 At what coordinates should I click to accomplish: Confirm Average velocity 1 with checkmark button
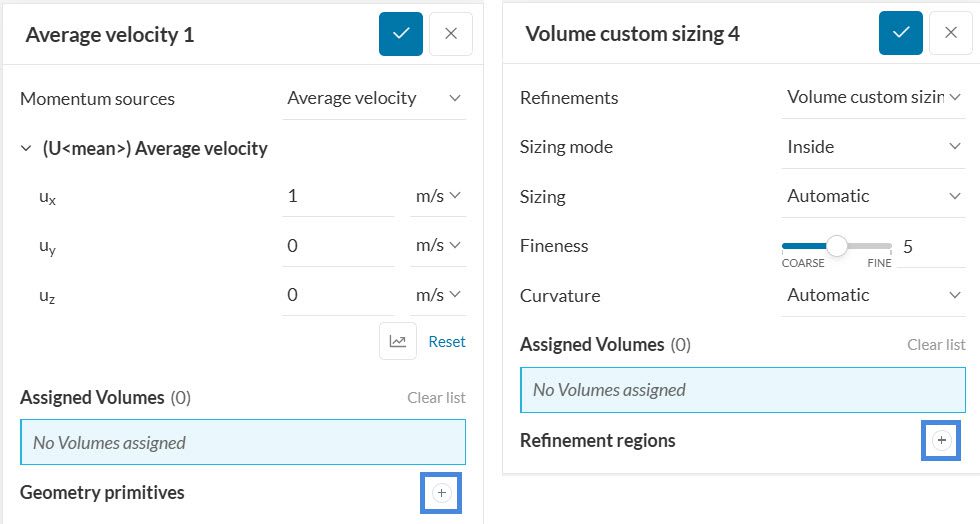(401, 34)
